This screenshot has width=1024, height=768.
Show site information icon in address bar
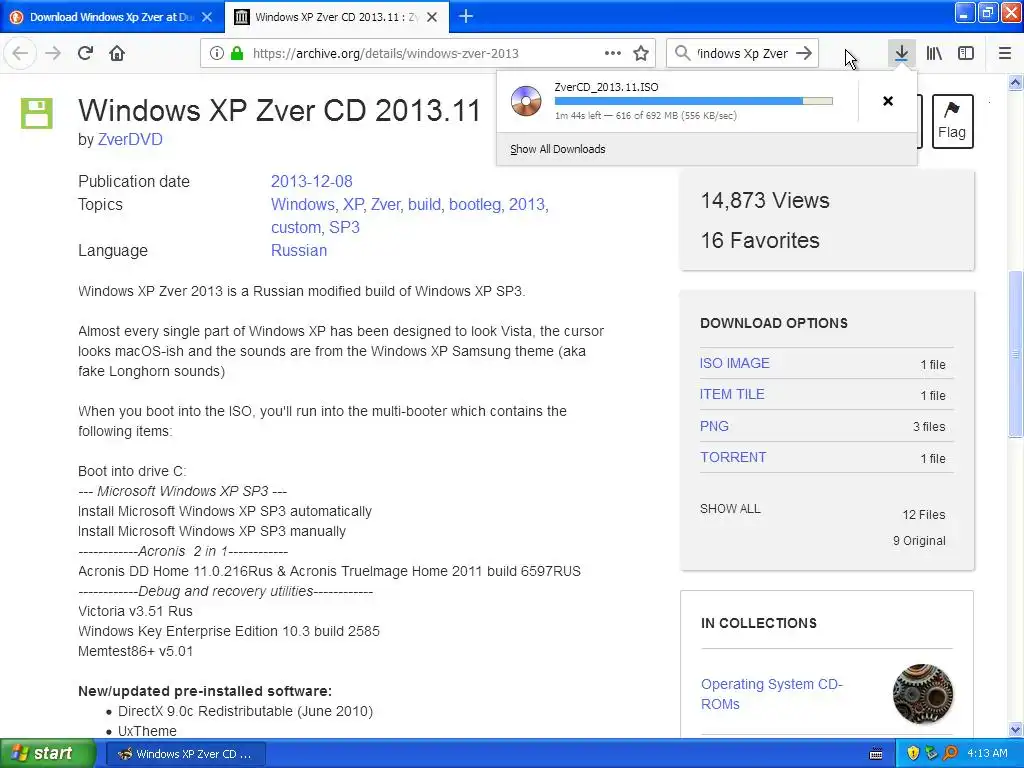(x=217, y=53)
